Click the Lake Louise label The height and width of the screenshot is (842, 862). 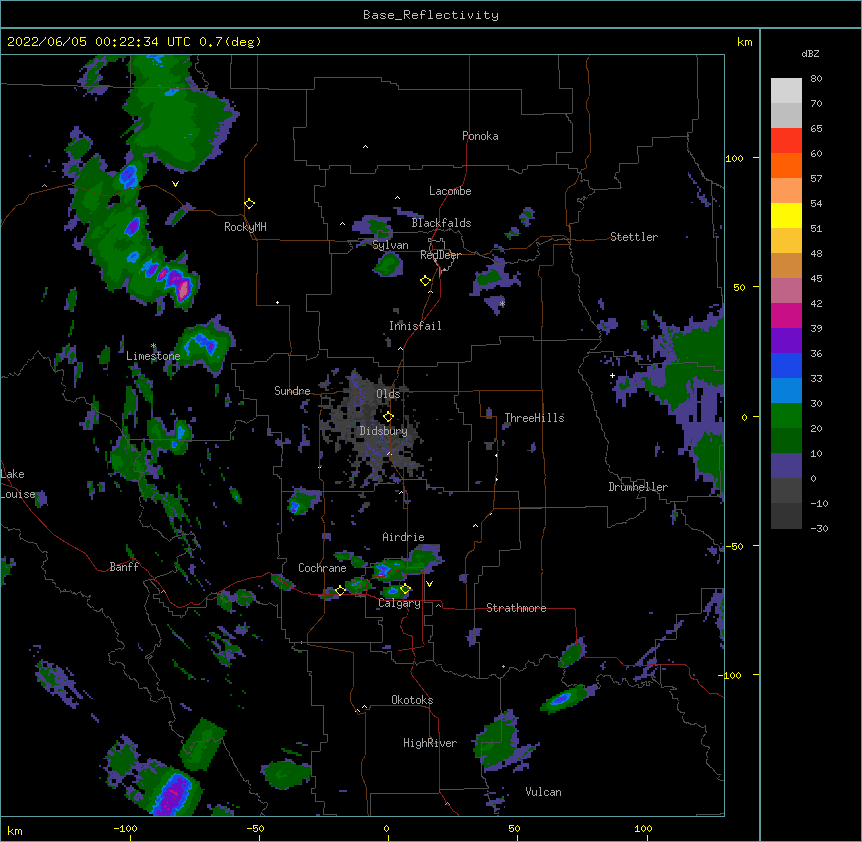18,484
